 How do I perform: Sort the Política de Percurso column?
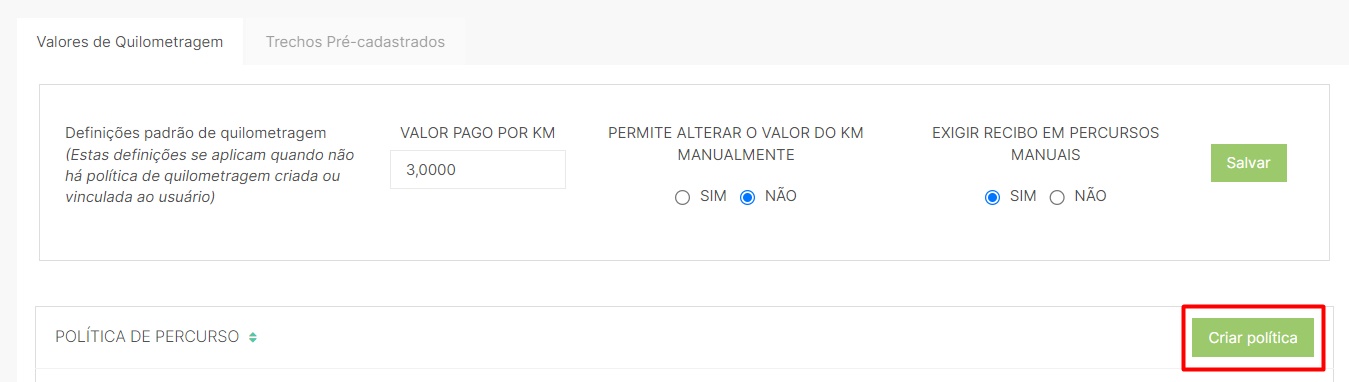(x=253, y=337)
